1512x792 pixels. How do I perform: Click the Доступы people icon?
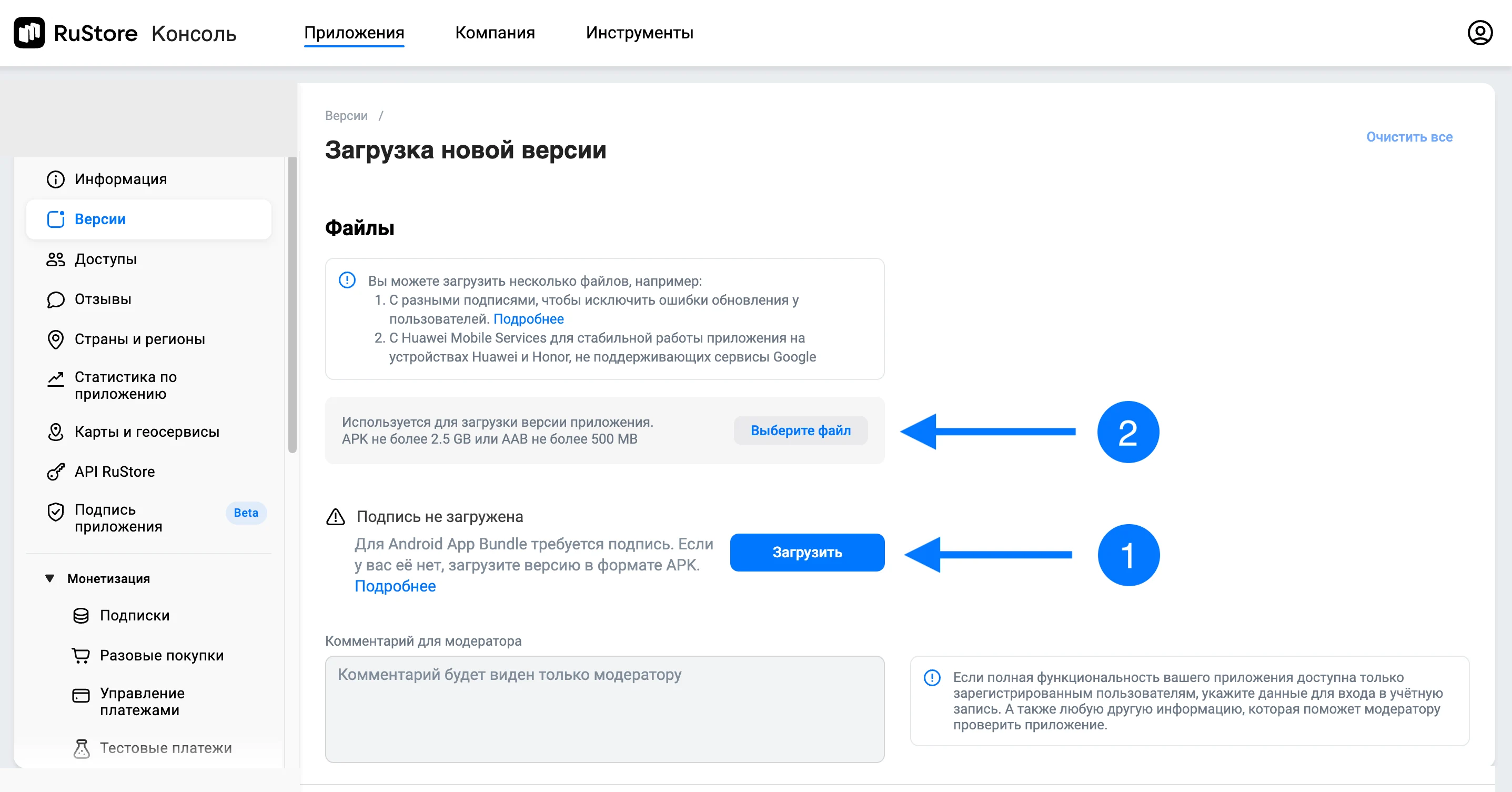pos(56,259)
